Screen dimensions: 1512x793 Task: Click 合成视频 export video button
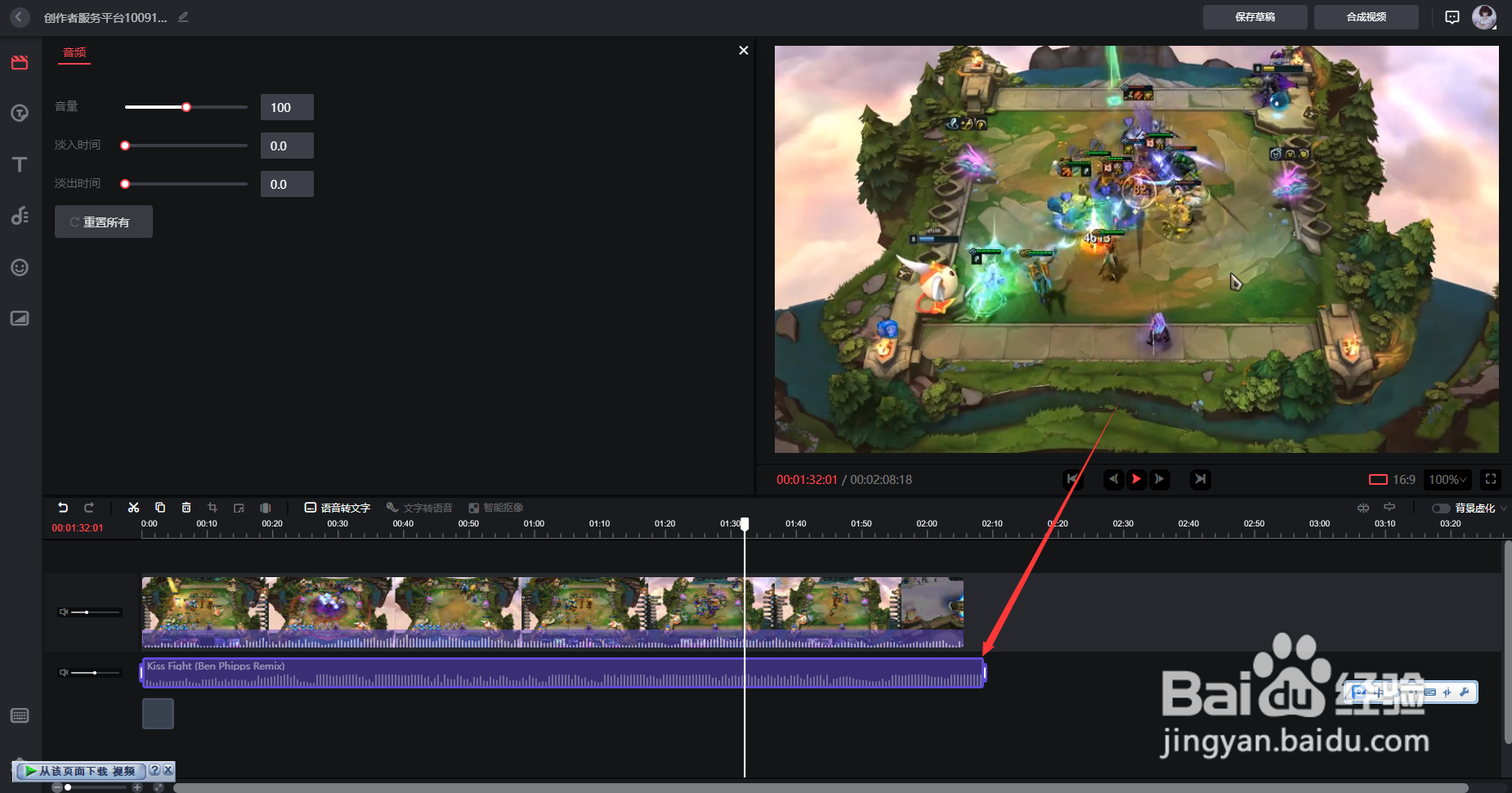tap(1366, 17)
